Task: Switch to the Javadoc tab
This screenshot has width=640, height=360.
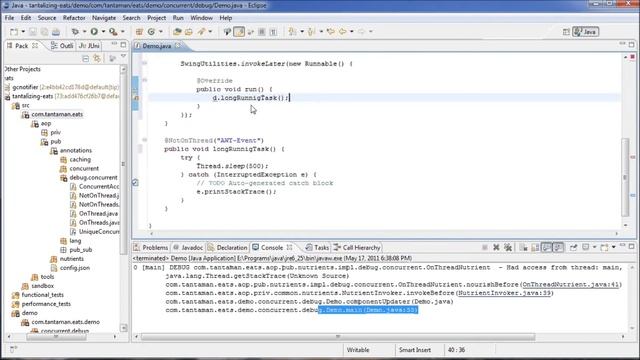Action: click(x=188, y=247)
